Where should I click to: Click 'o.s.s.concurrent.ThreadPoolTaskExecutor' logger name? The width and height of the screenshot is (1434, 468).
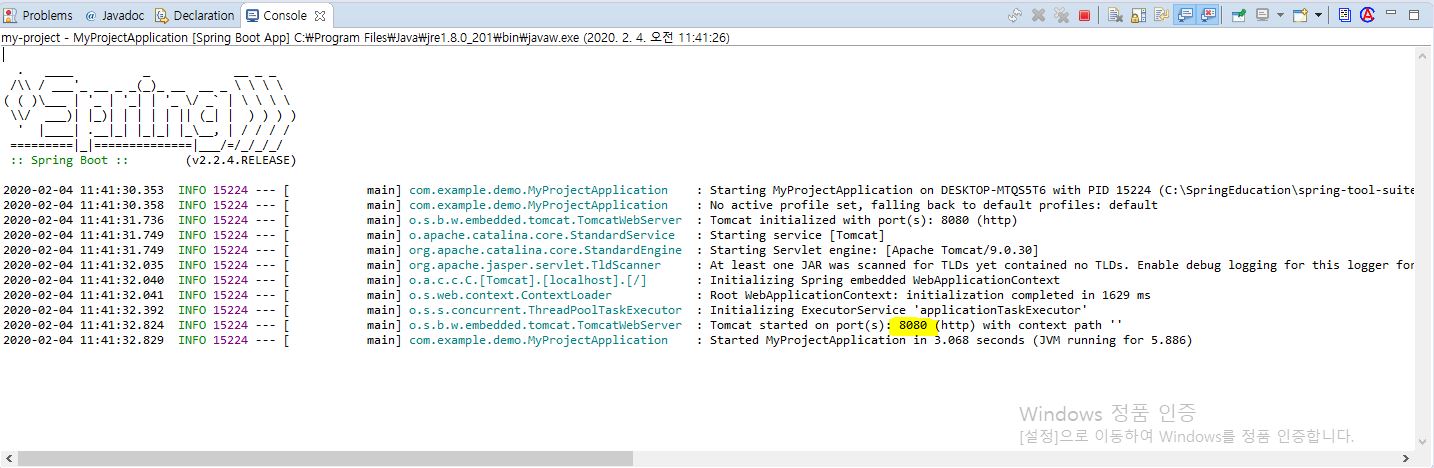545,310
